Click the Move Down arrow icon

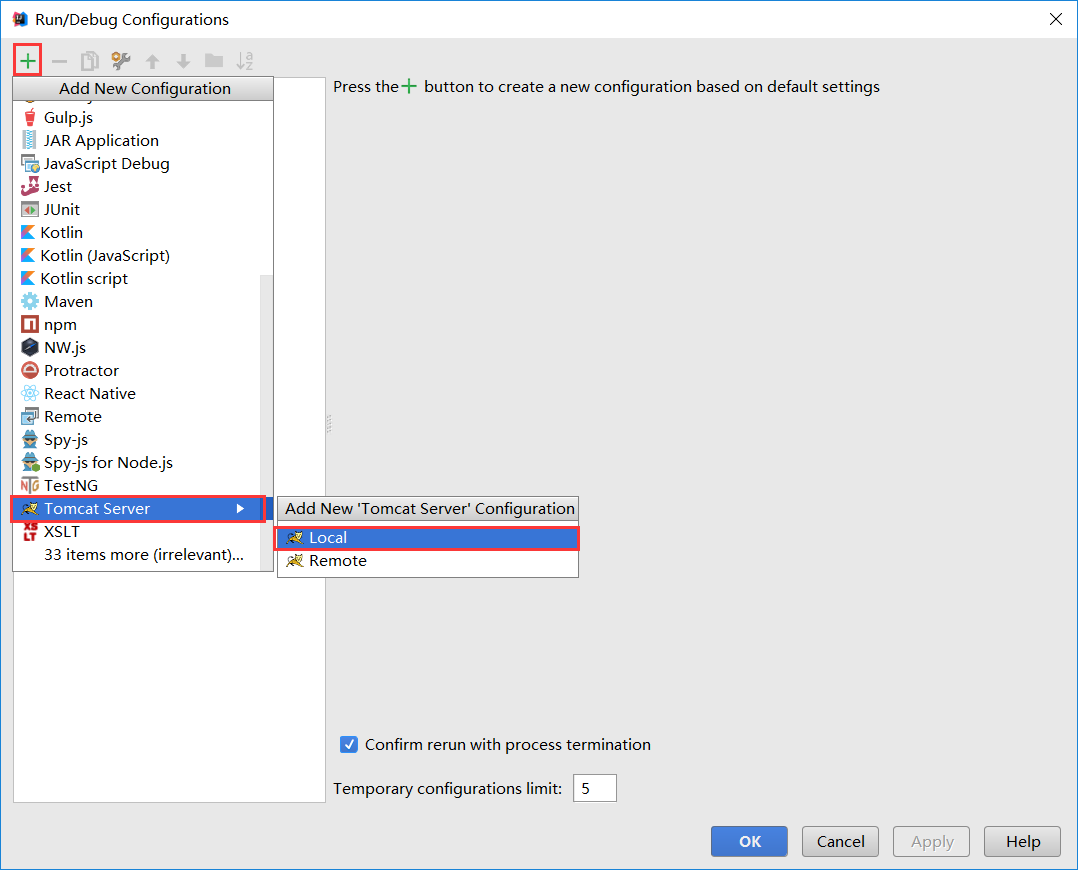tap(183, 61)
